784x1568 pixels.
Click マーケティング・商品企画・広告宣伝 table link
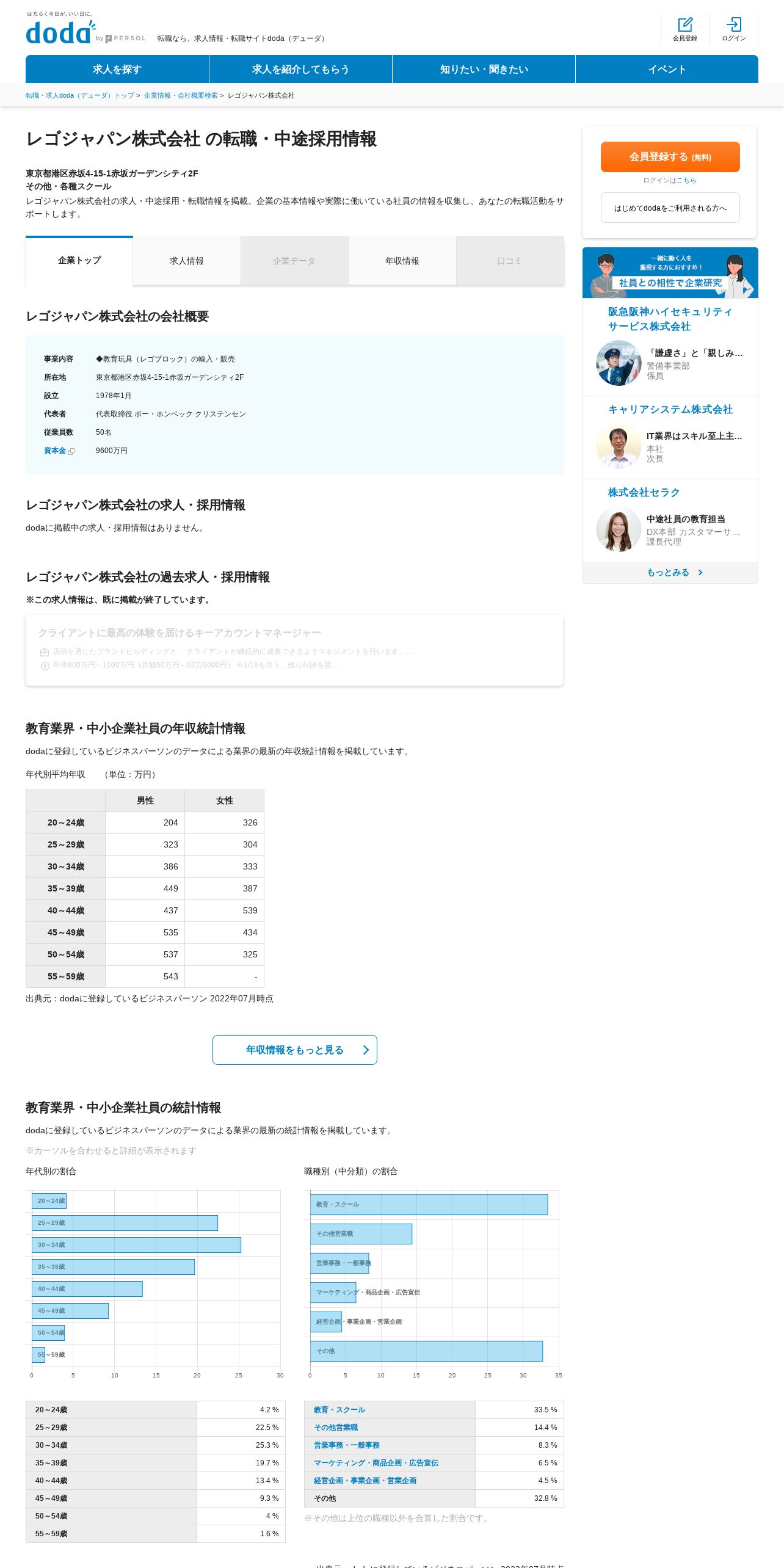tap(376, 1463)
